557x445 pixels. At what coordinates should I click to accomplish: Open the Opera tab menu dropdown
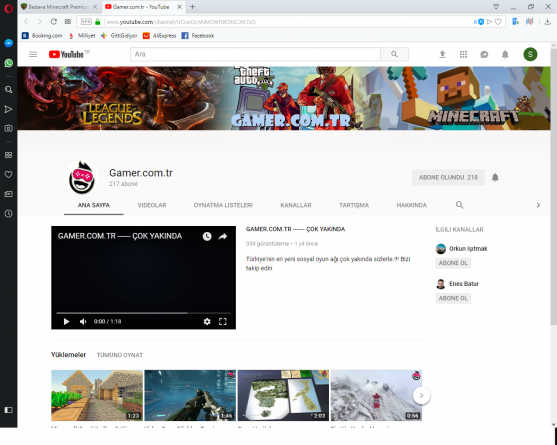496,7
